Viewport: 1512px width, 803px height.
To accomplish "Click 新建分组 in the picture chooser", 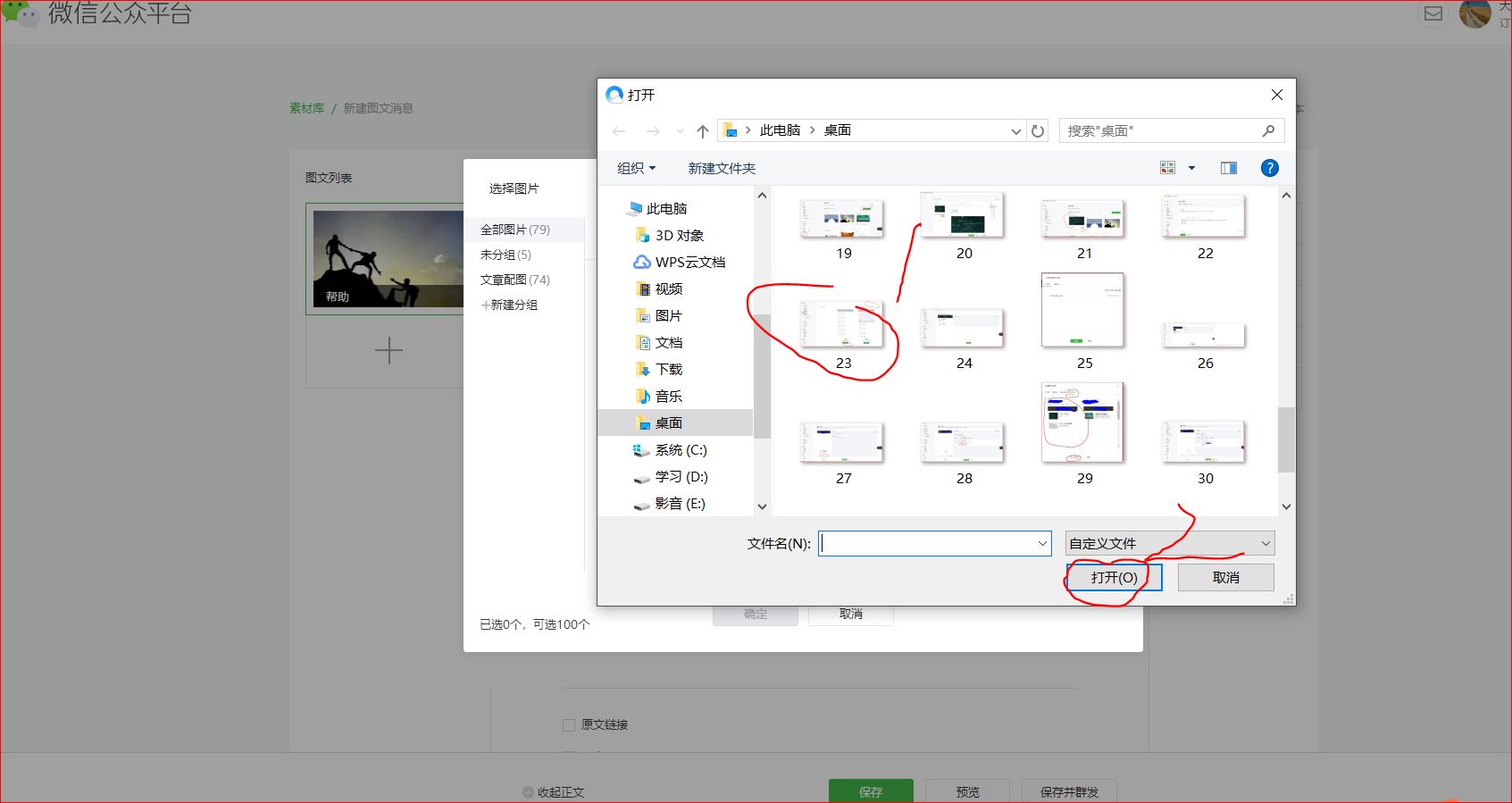I will (x=509, y=305).
